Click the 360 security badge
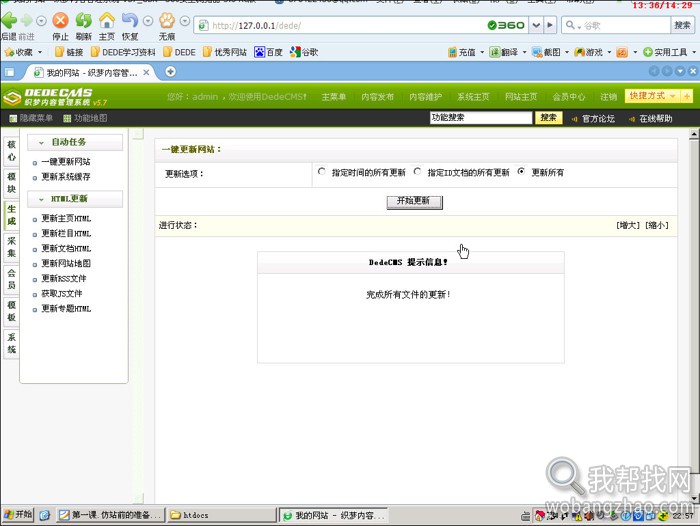This screenshot has height=526, width=700. point(506,25)
